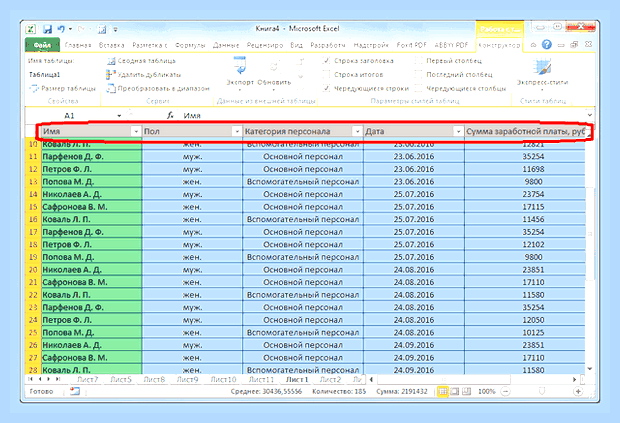The width and height of the screenshot is (620, 423).
Task: Click the horizontal scrollbar right arrow
Action: click(x=574, y=379)
